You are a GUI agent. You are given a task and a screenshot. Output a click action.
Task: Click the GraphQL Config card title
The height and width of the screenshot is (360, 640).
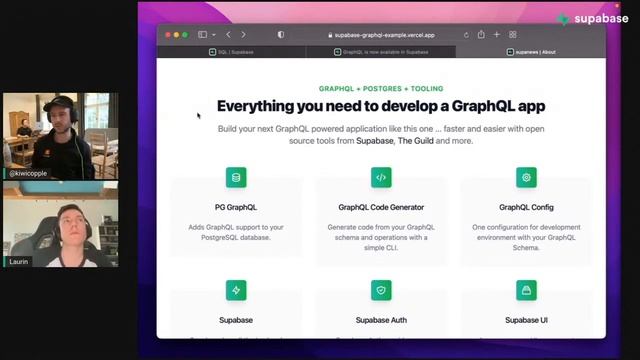tap(526, 207)
